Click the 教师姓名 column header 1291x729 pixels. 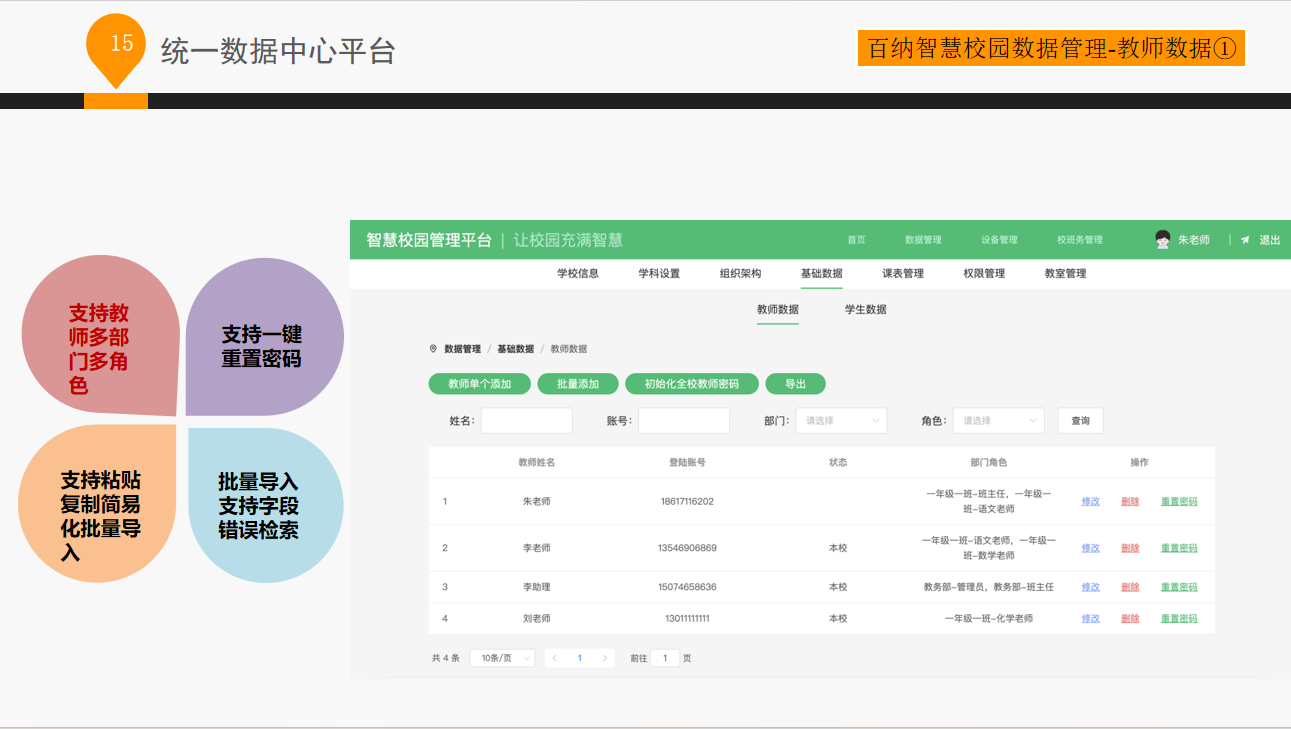[536, 463]
